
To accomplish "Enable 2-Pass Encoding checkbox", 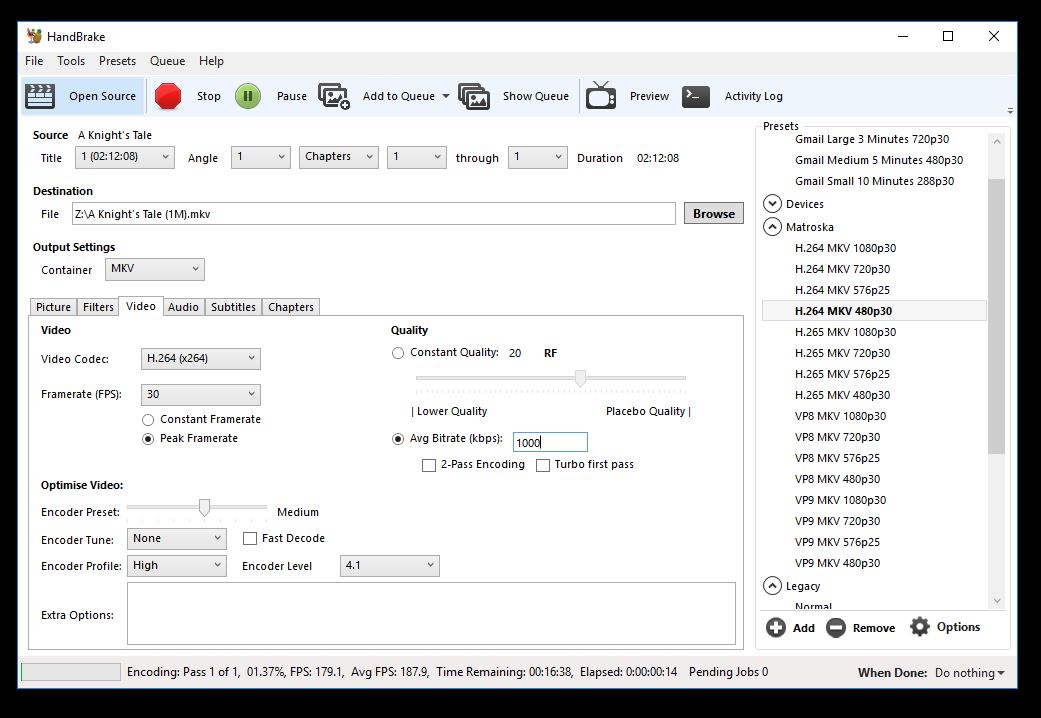I will [x=429, y=465].
